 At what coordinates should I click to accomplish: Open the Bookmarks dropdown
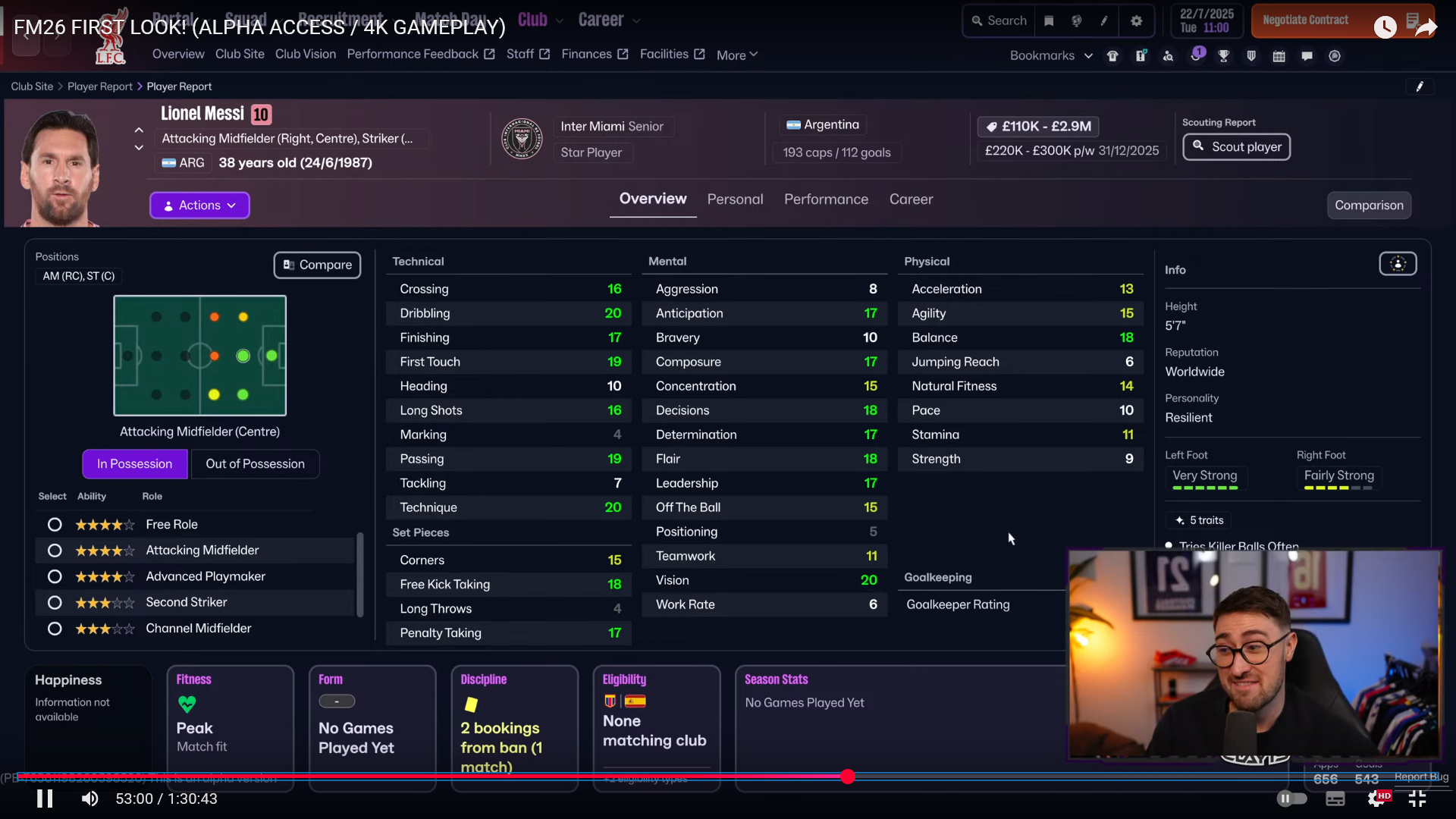pyautogui.click(x=1050, y=56)
